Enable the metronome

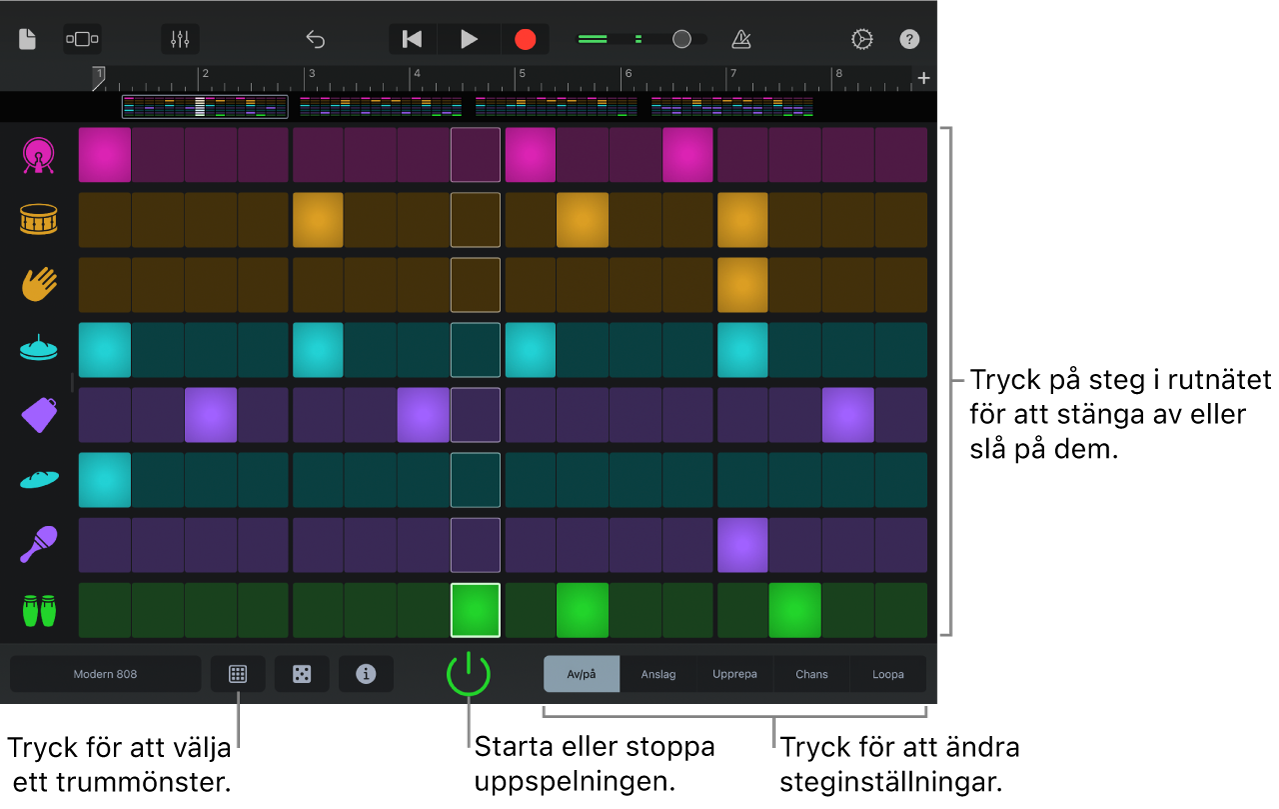[x=740, y=39]
